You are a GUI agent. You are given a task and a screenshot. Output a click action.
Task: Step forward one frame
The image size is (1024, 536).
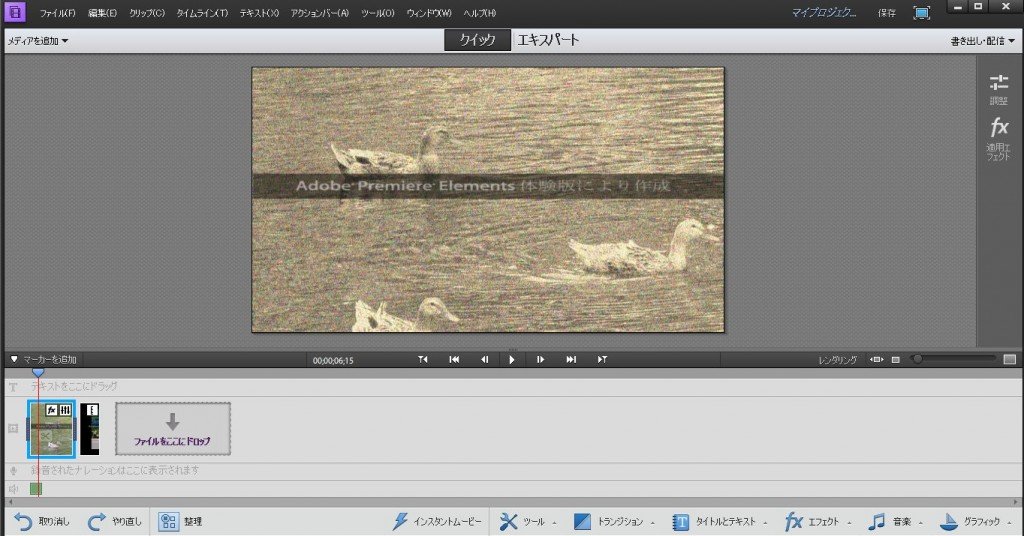[x=541, y=360]
